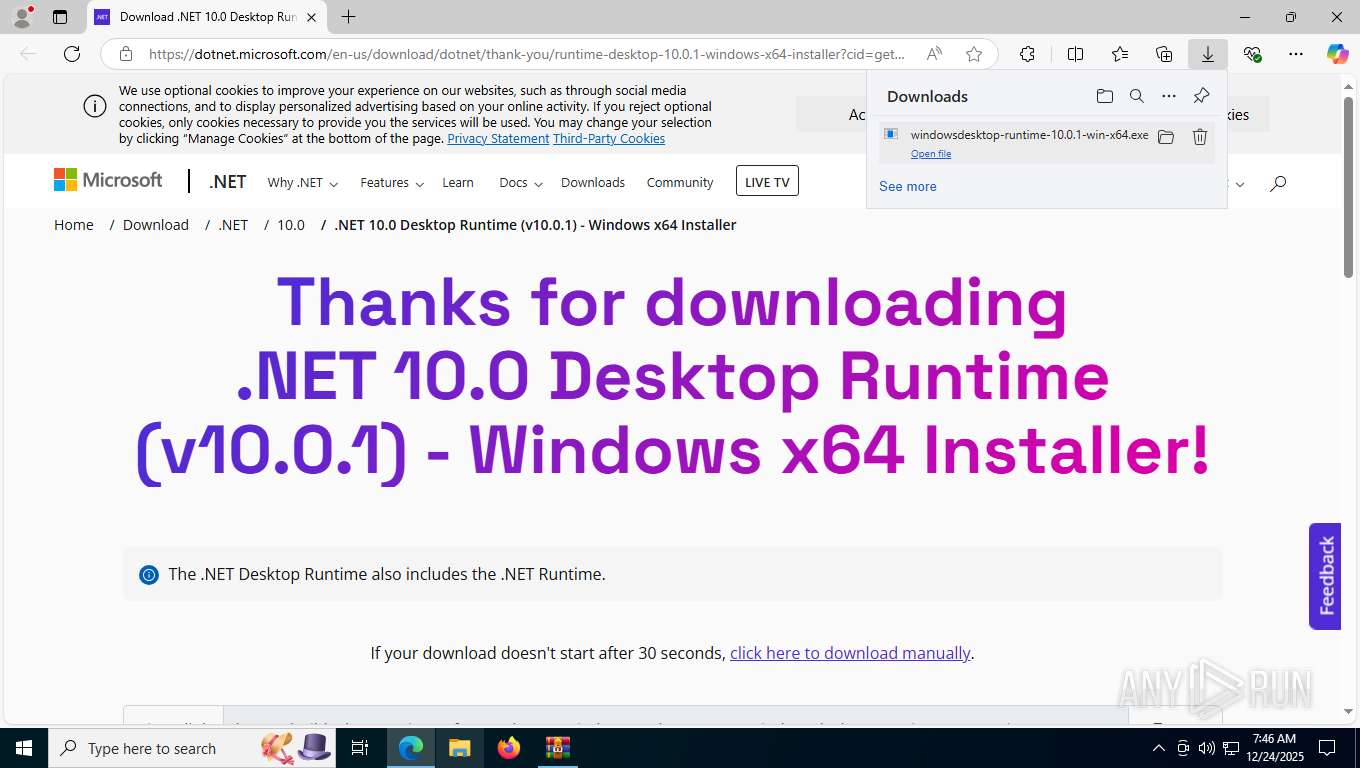1360x768 pixels.
Task: Toggle Read aloud icon in address bar
Action: click(x=934, y=54)
